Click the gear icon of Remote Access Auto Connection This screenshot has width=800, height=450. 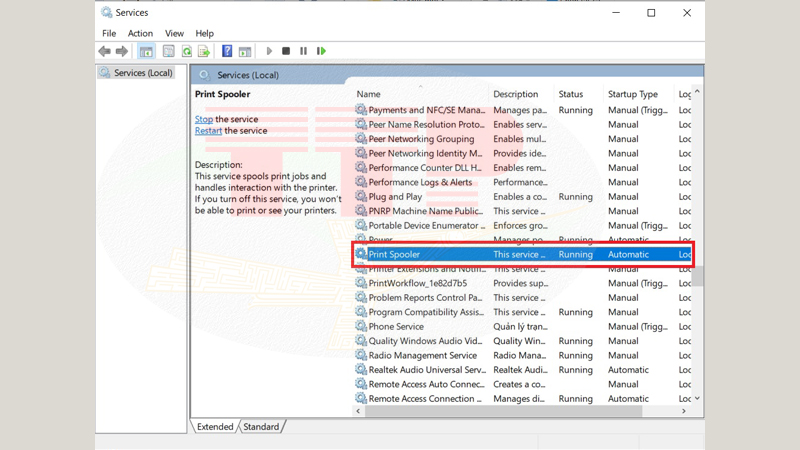[x=361, y=384]
